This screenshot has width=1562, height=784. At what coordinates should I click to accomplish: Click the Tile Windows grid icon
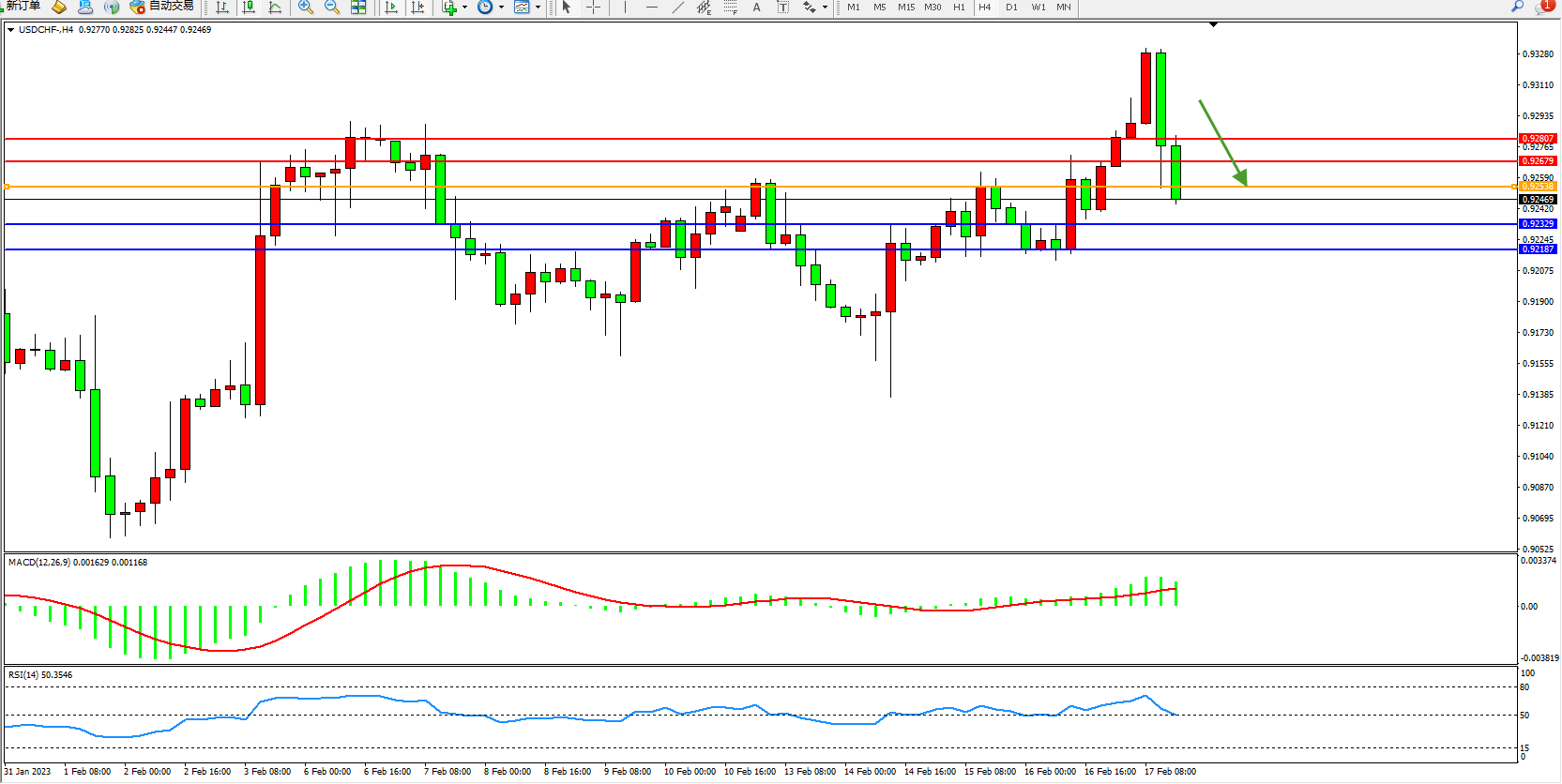click(x=358, y=7)
